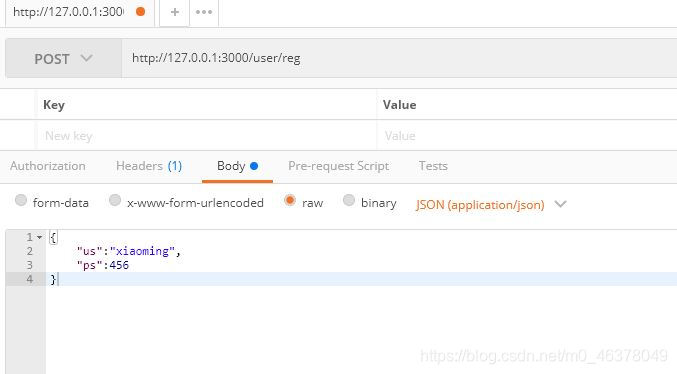Click the Value parameter field

pos(527,136)
